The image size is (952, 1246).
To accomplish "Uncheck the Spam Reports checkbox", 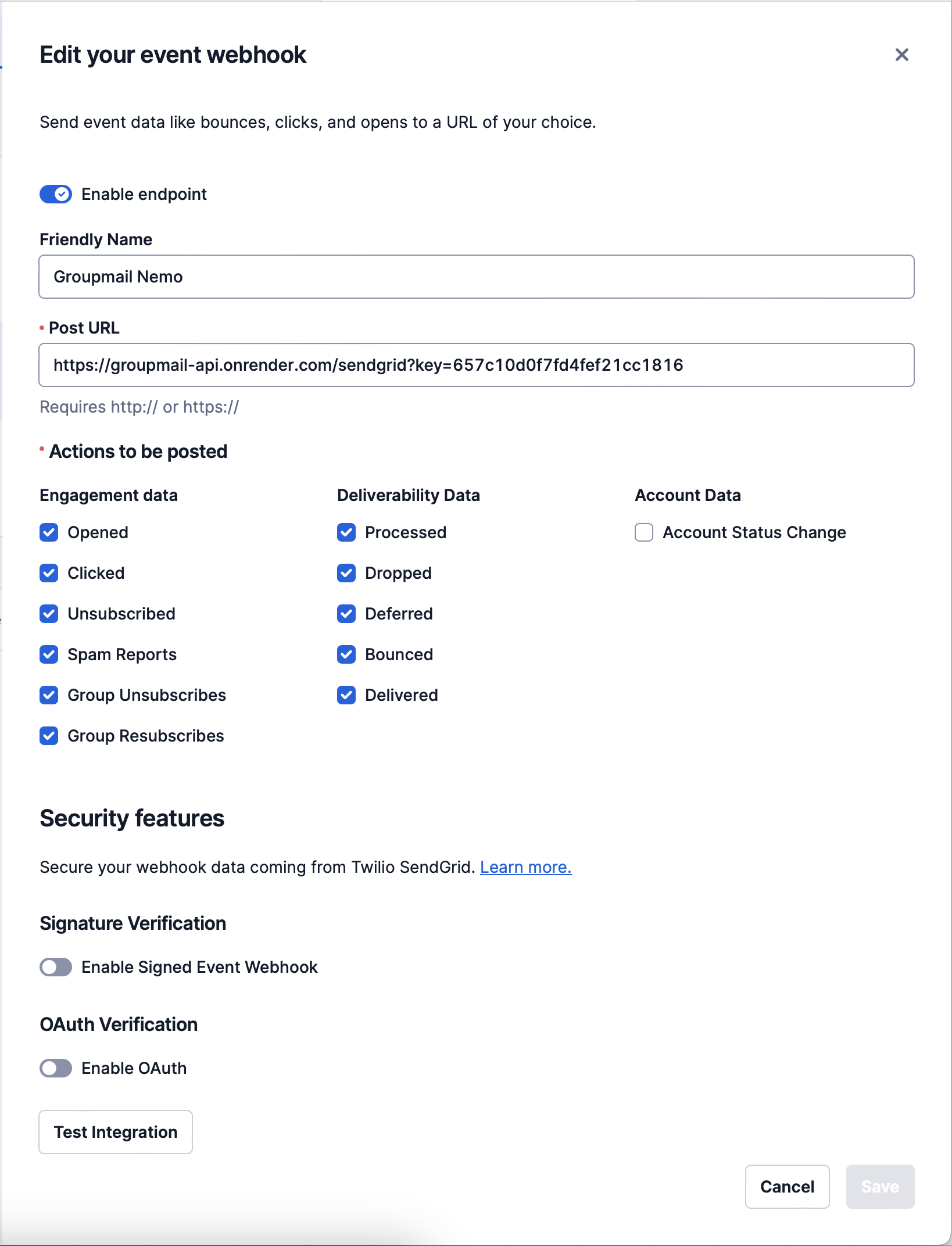I will tap(49, 654).
